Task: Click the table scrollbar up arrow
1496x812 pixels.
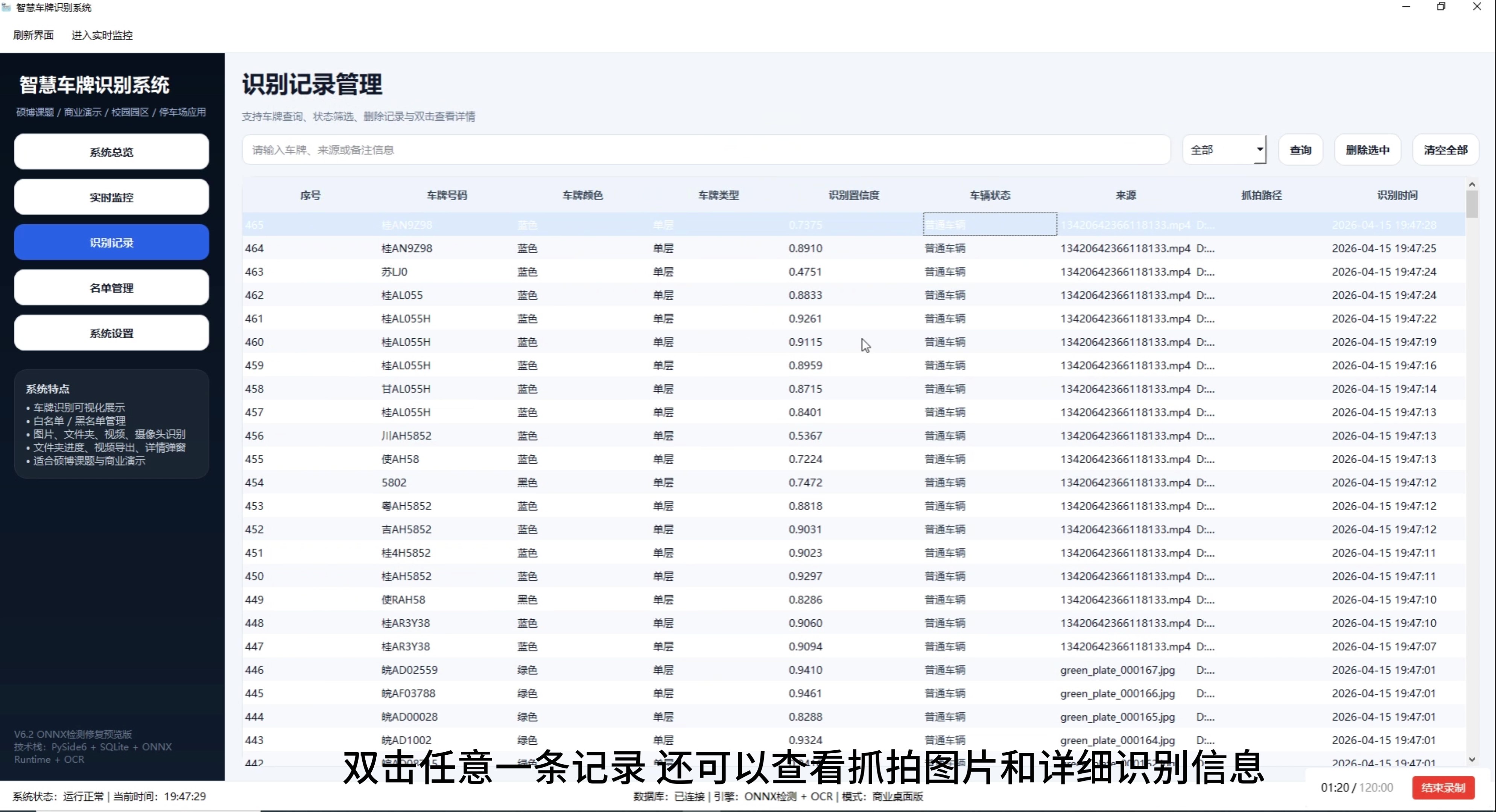Action: [1472, 184]
